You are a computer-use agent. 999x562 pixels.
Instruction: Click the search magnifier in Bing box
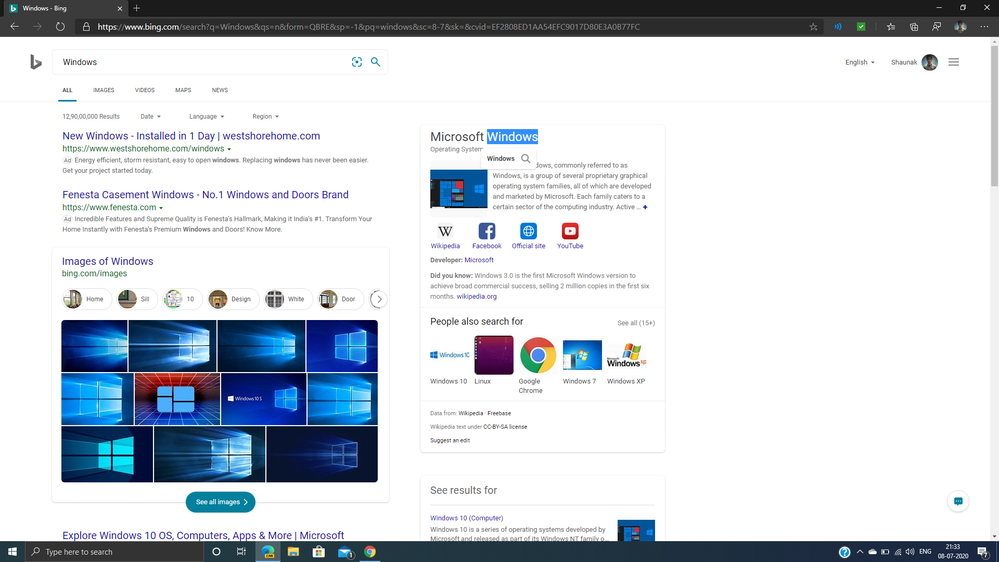click(x=375, y=62)
